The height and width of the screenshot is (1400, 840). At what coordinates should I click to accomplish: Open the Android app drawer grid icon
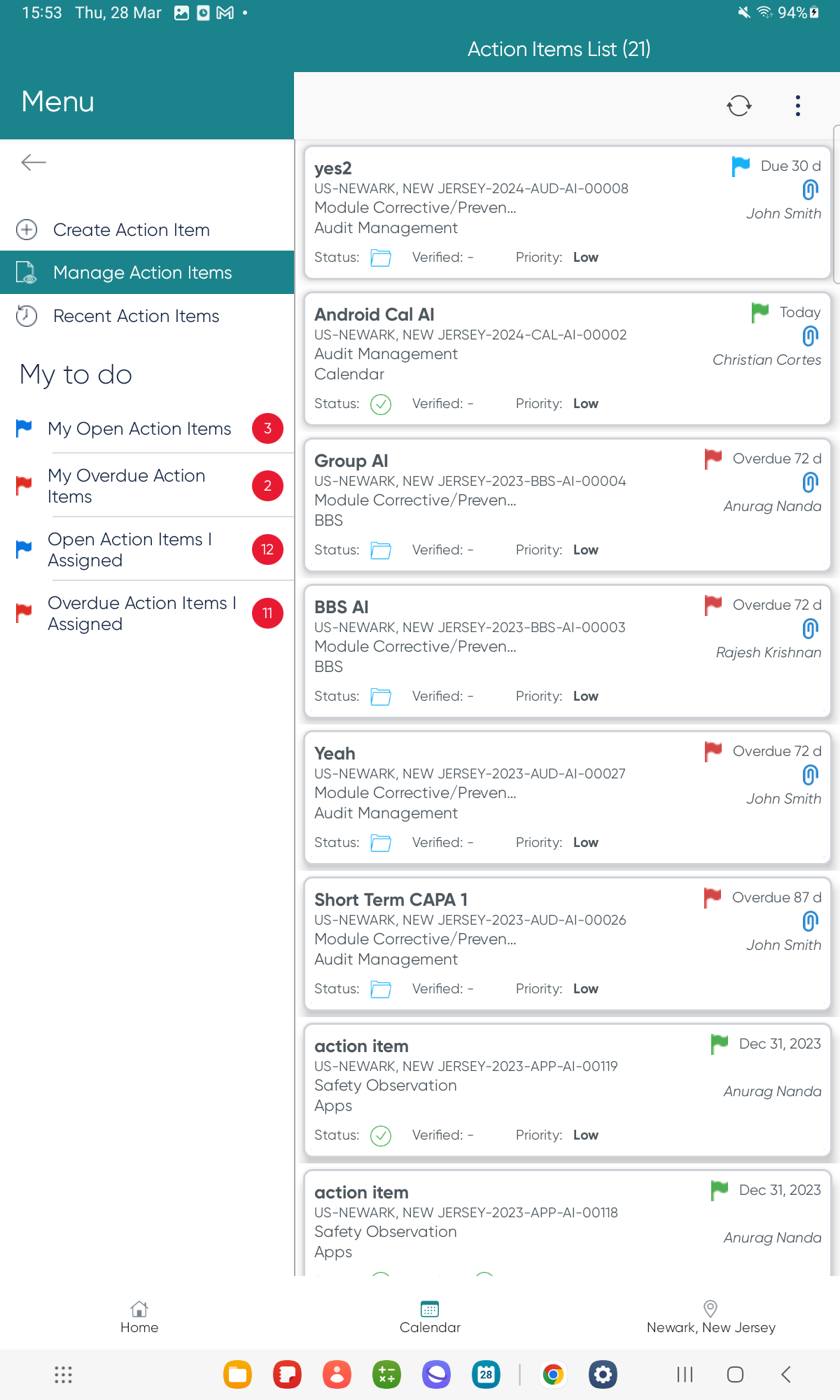pyautogui.click(x=64, y=1375)
